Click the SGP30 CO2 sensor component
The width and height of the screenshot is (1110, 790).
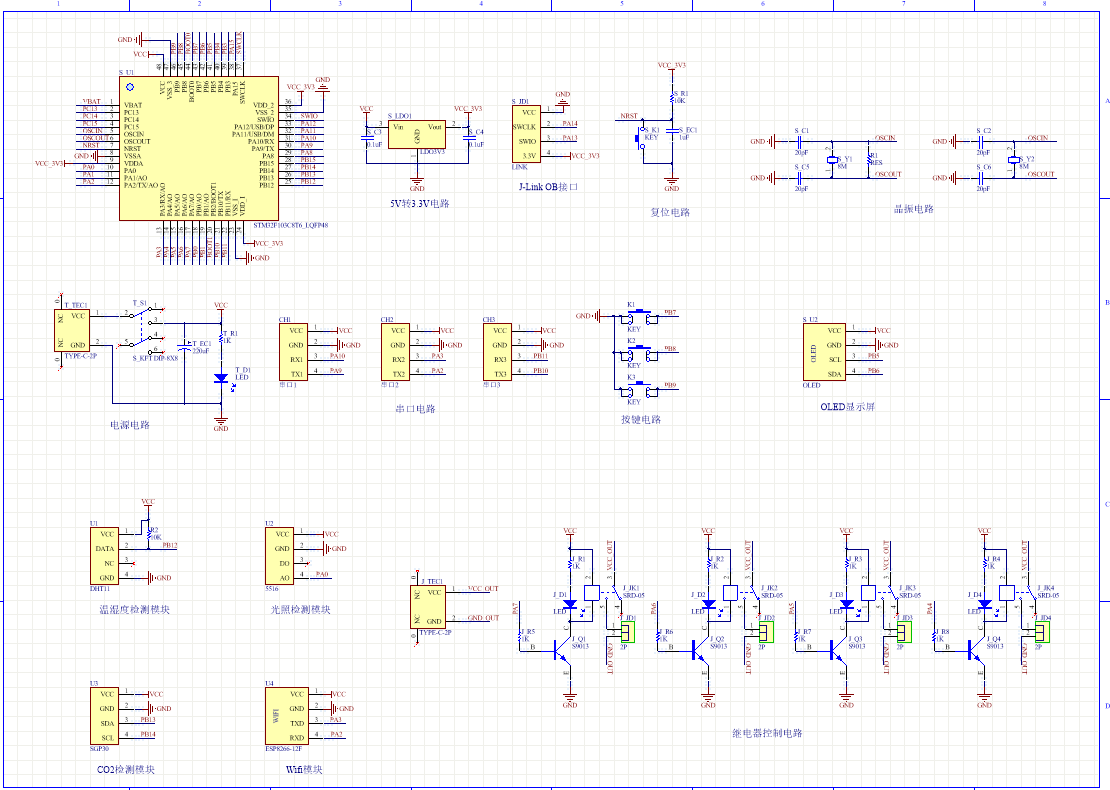click(x=103, y=715)
